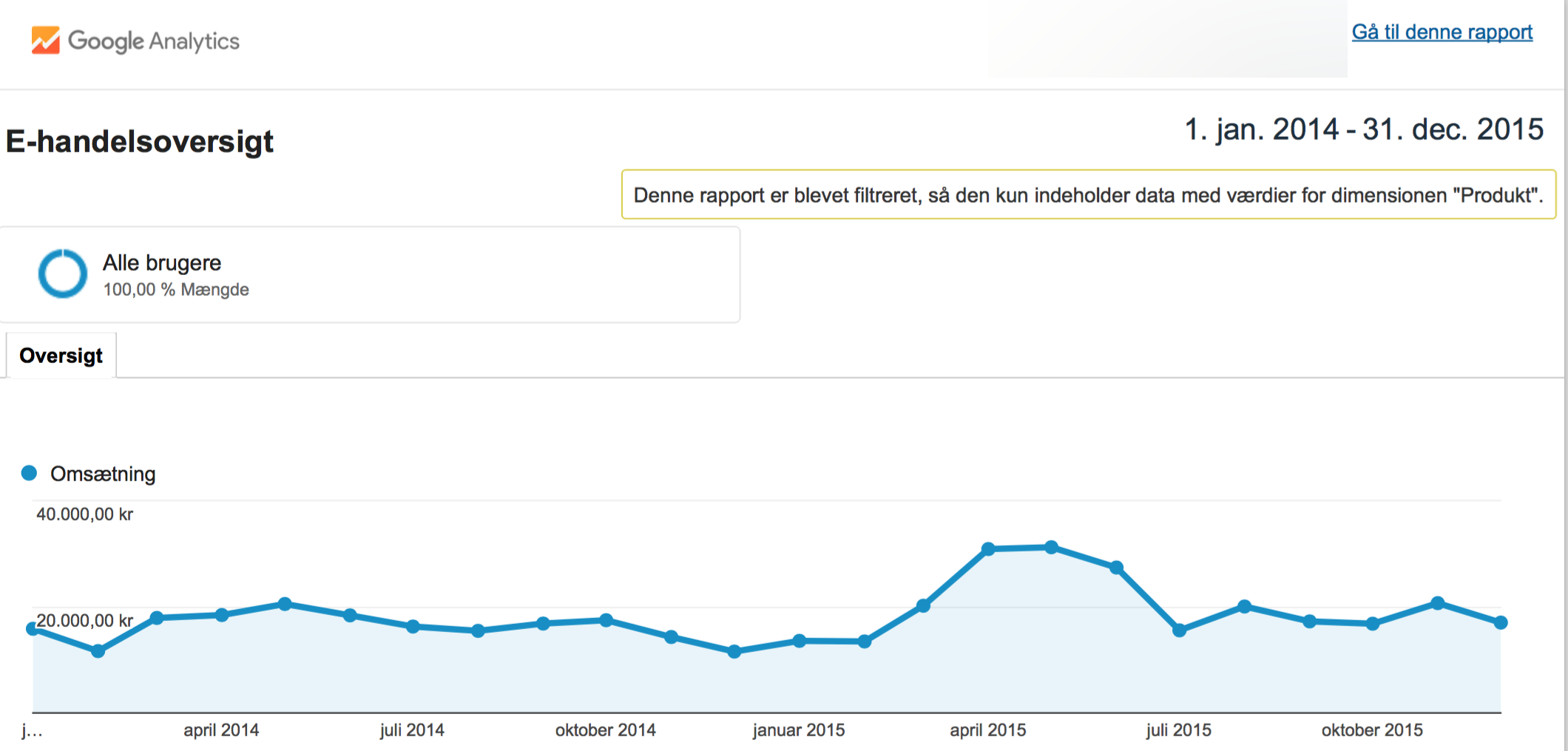
Task: Click the December 2015 final data point
Action: pyautogui.click(x=1501, y=622)
